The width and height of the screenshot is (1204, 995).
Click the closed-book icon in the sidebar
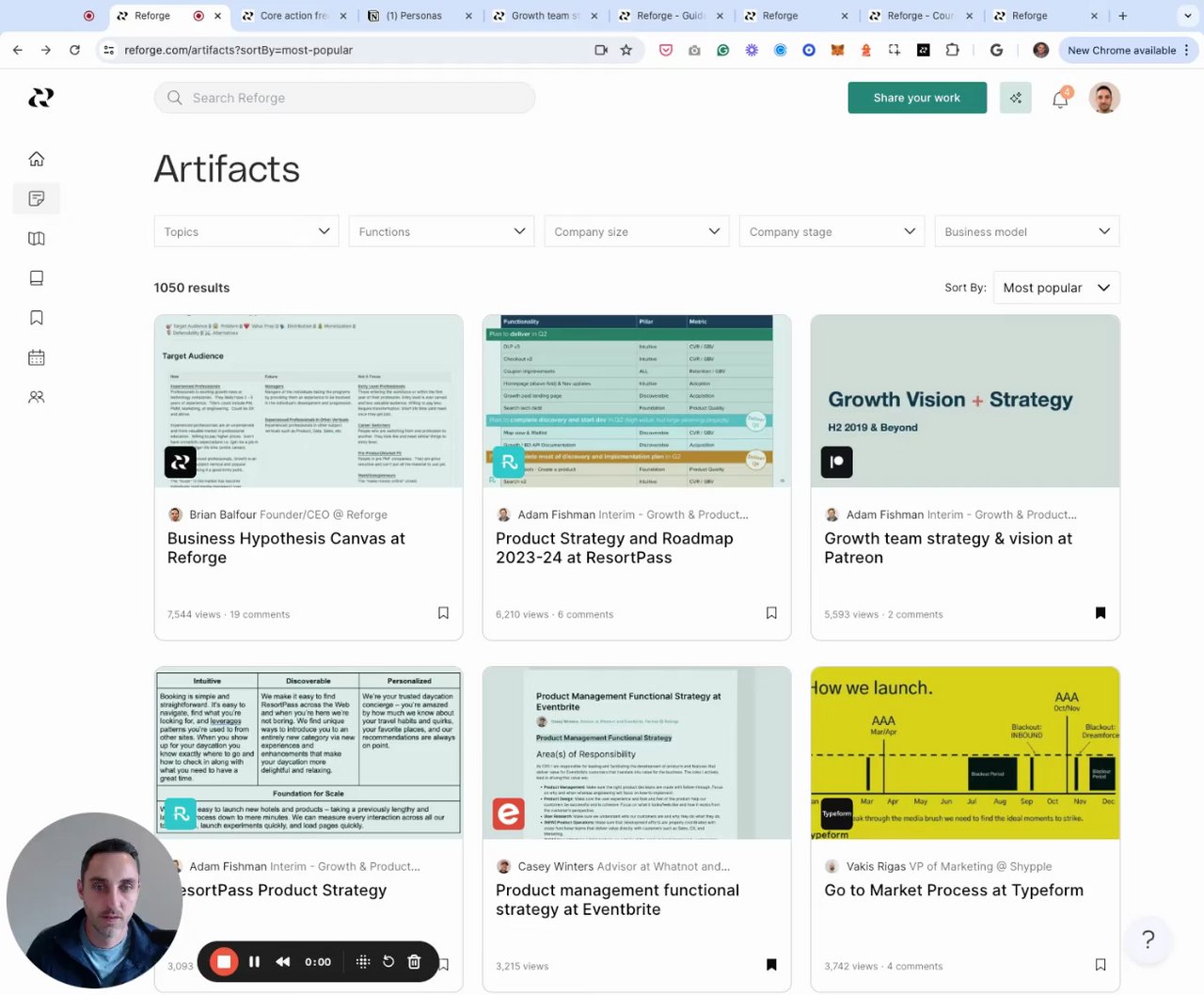click(37, 278)
